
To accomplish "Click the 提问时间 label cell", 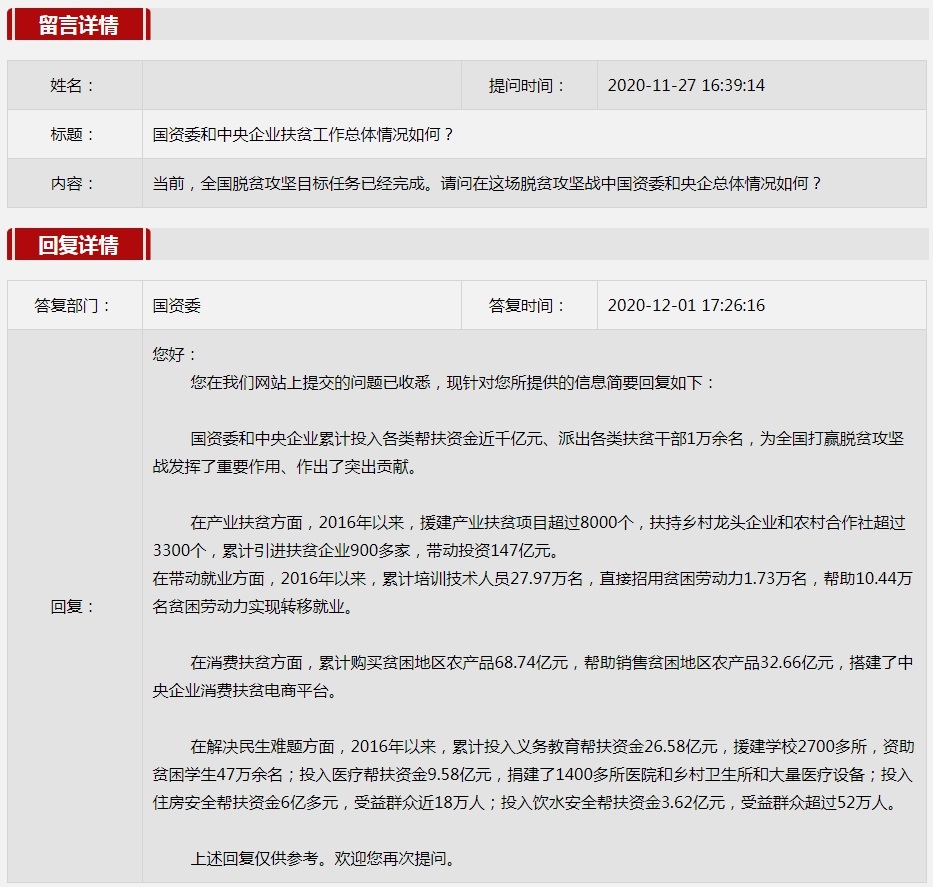I will 527,86.
